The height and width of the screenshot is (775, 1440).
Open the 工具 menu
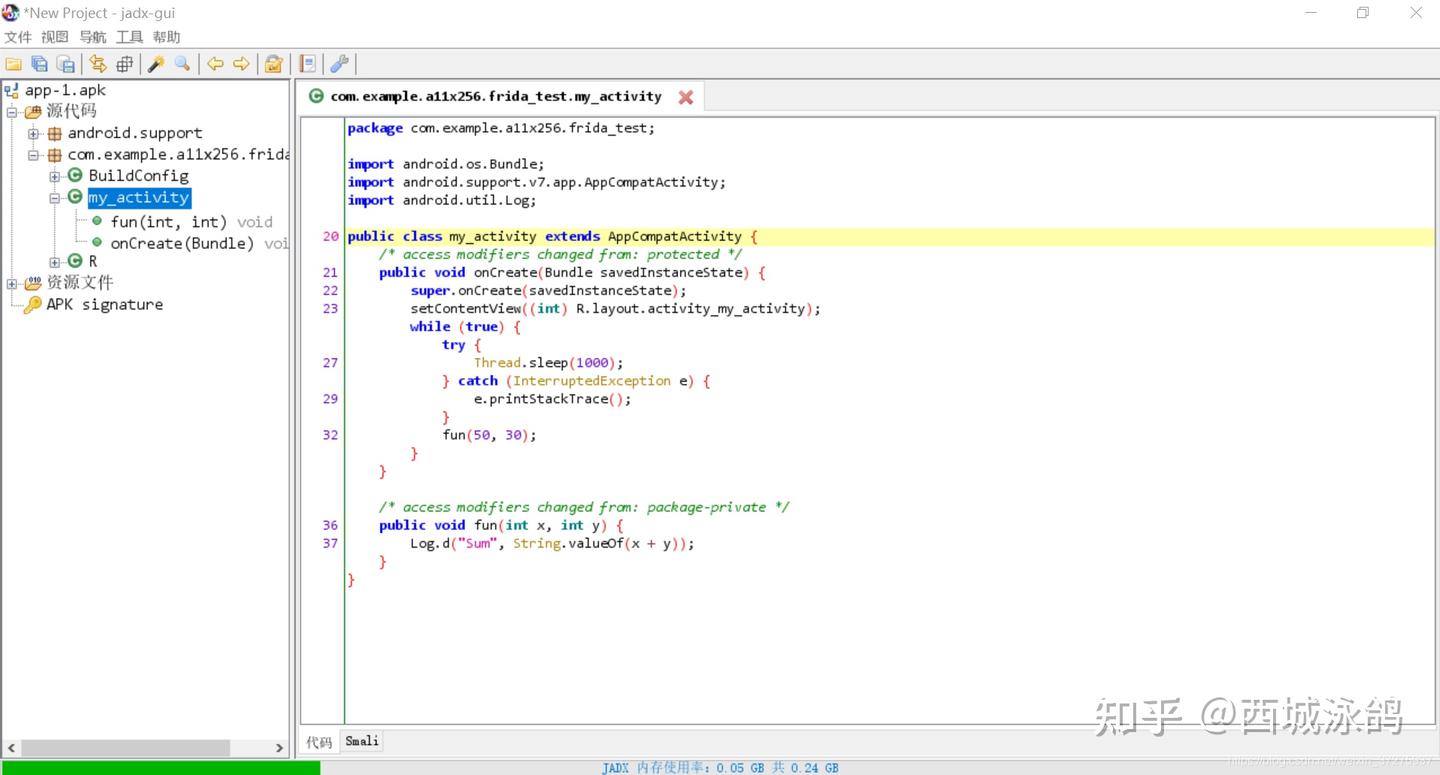click(x=129, y=37)
